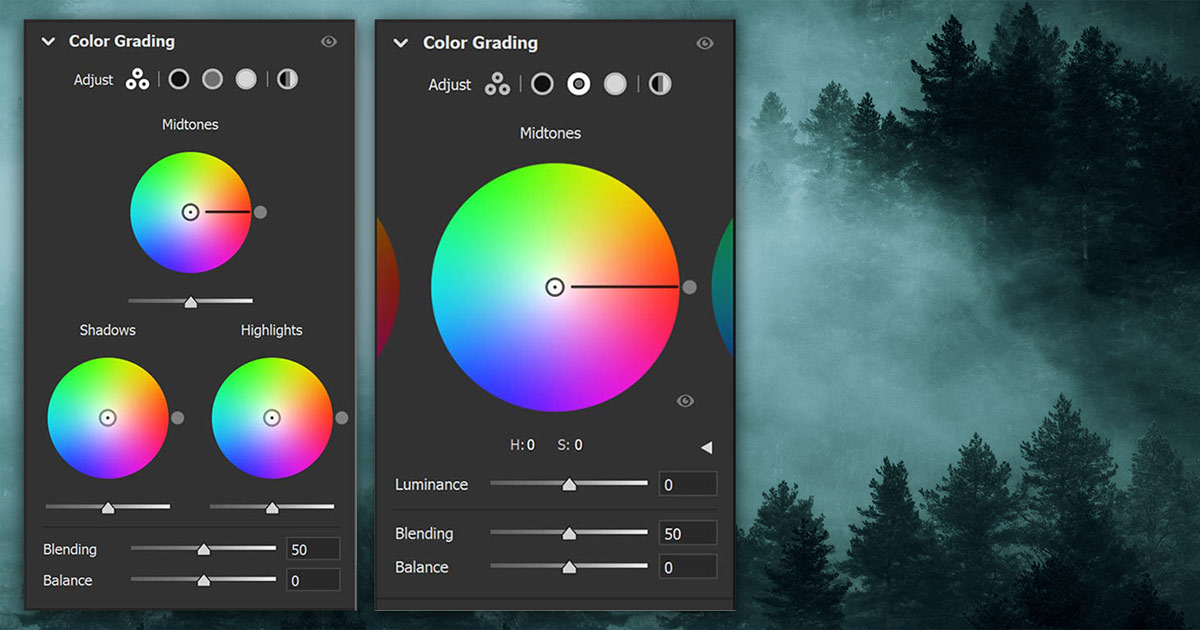Click the Blending slider in left panel

(203, 548)
